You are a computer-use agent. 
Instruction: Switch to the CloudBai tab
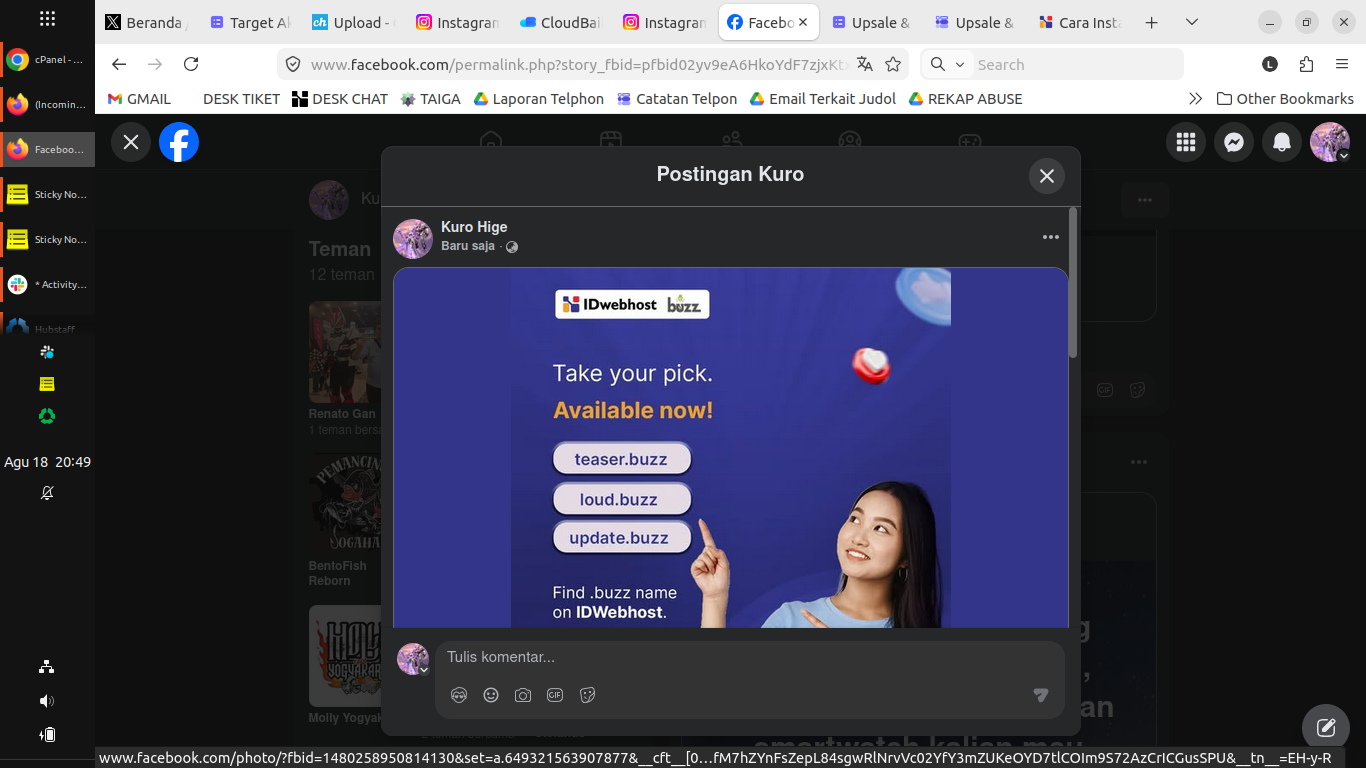click(563, 22)
